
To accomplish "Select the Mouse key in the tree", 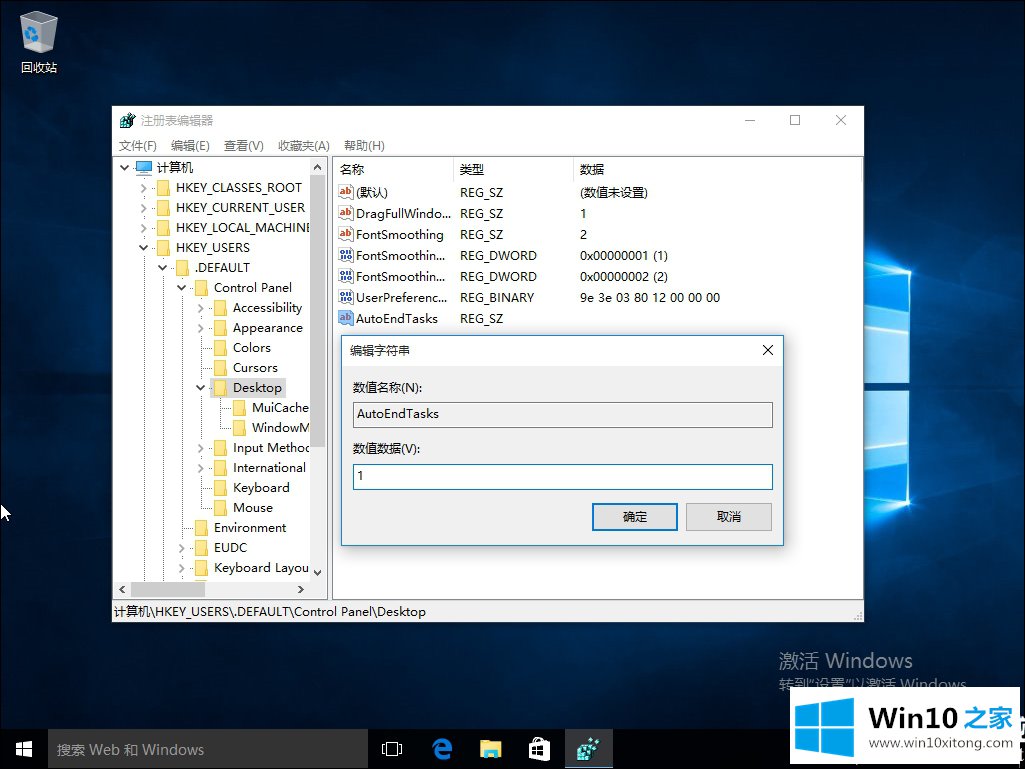I will [252, 508].
